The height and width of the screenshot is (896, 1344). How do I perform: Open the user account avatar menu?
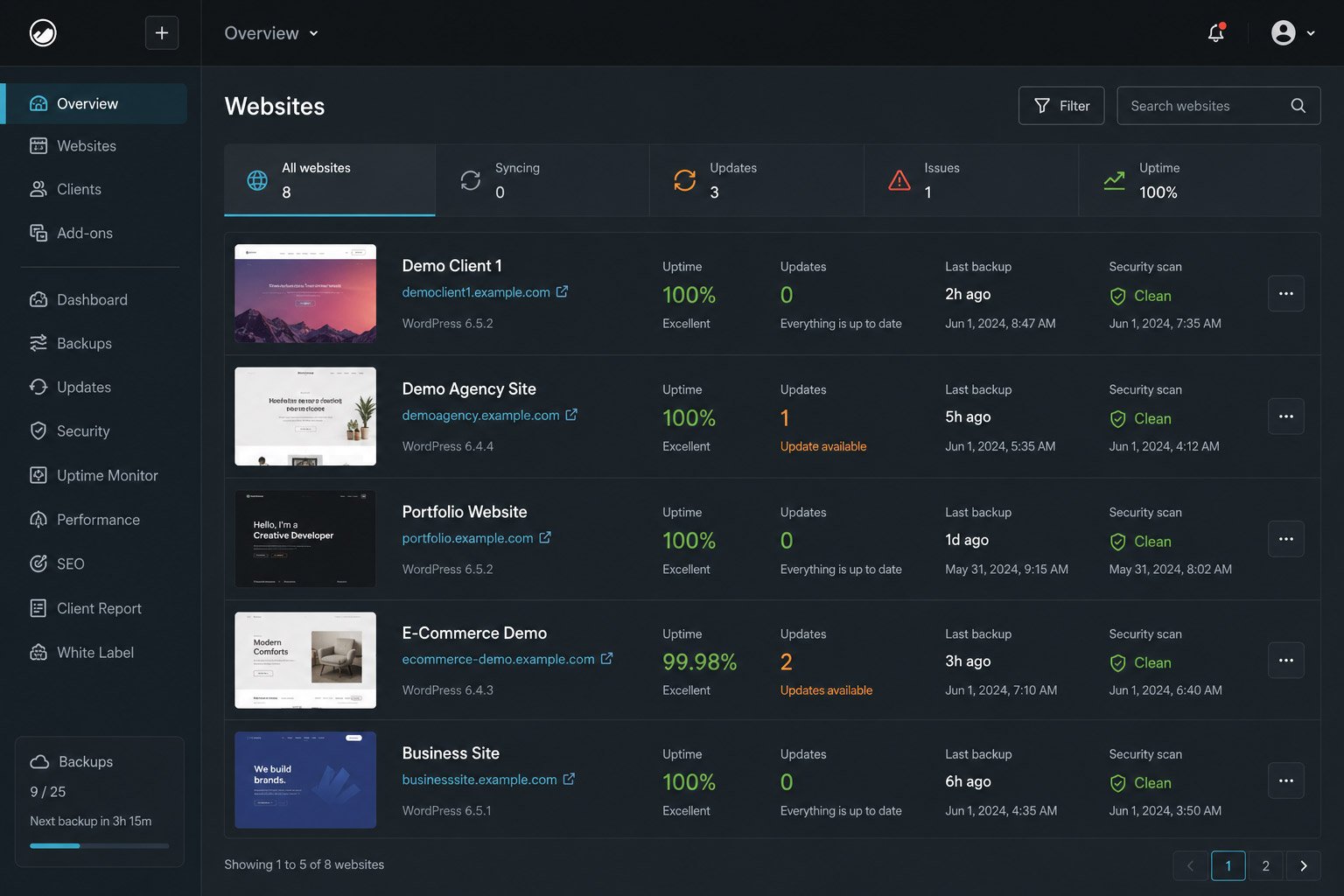[1283, 33]
